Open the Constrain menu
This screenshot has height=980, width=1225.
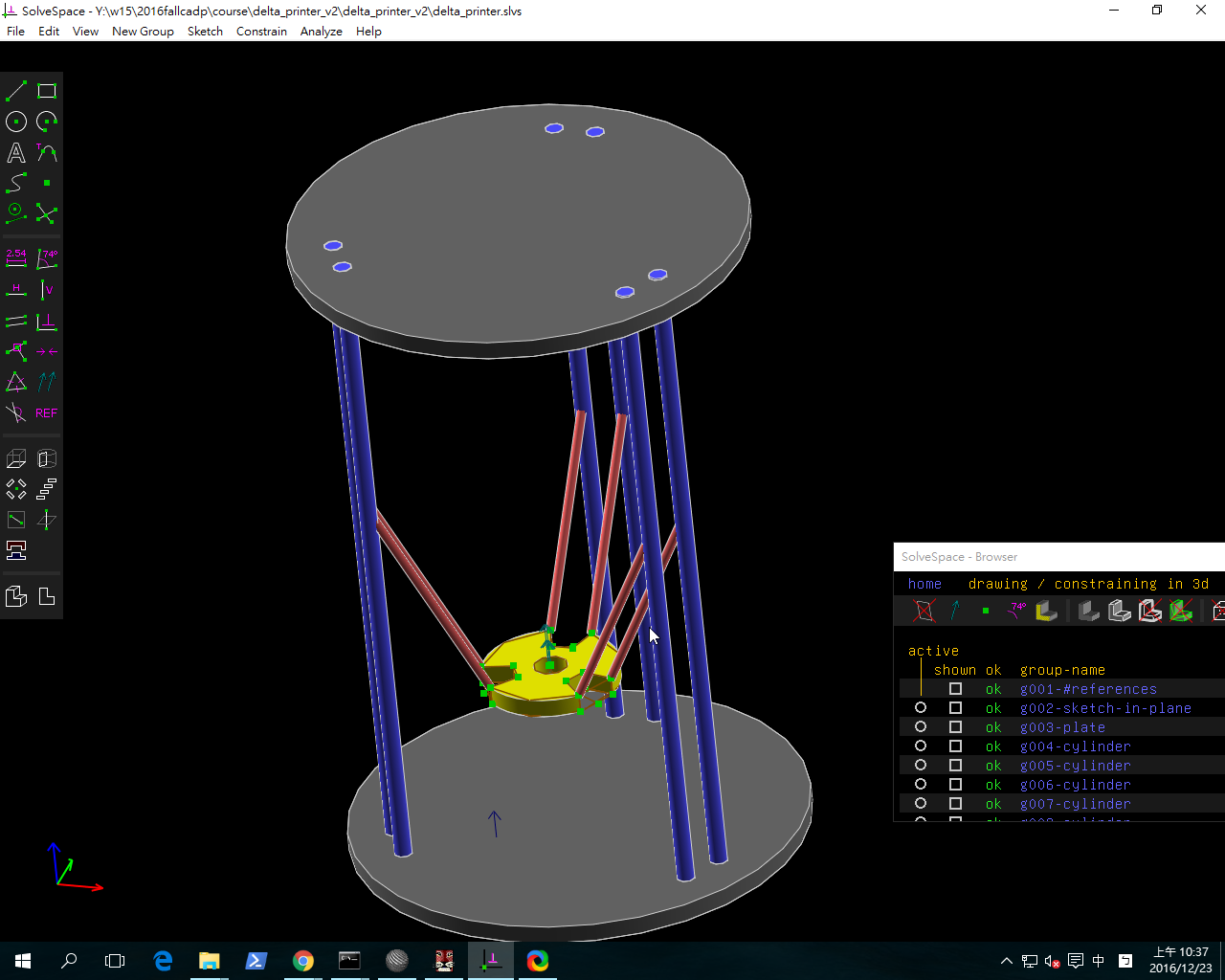261,32
